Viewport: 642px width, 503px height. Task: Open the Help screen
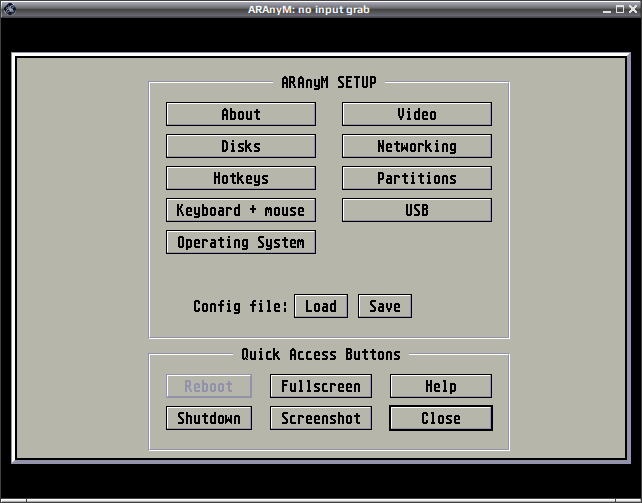(x=441, y=386)
